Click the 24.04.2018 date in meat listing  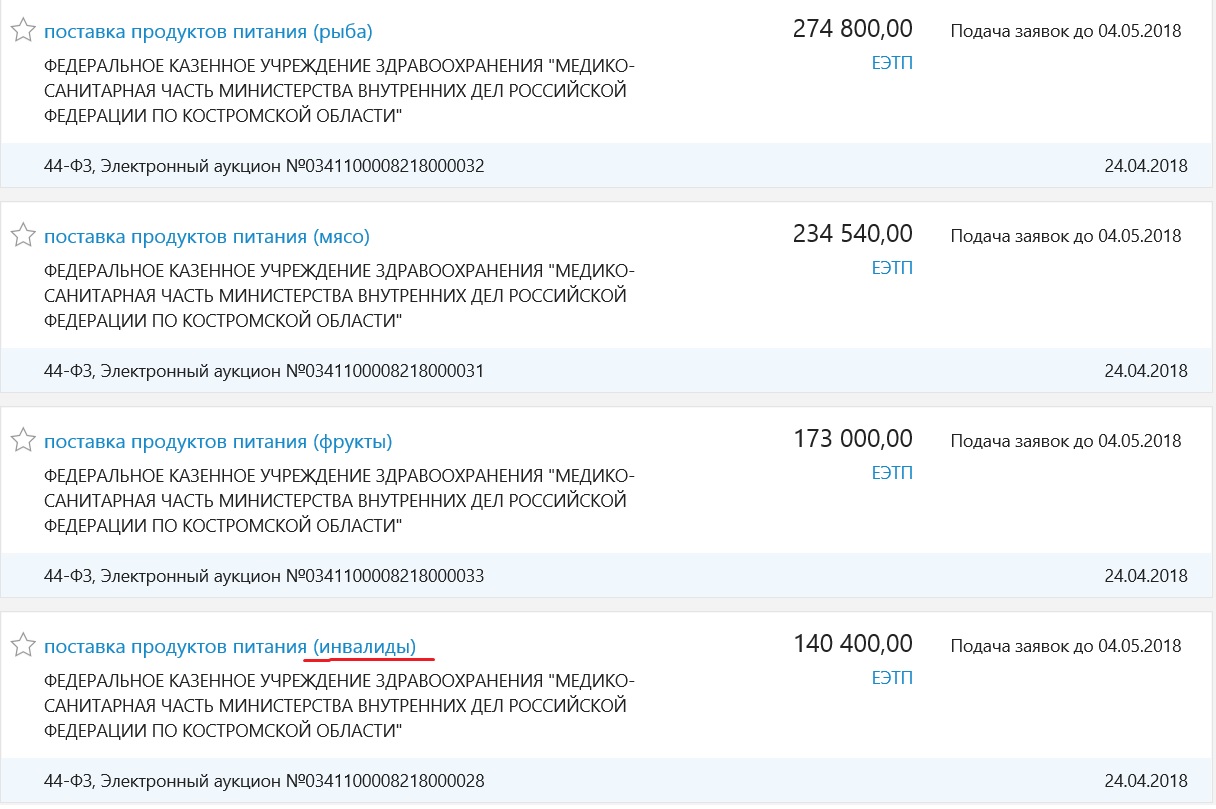[1146, 371]
